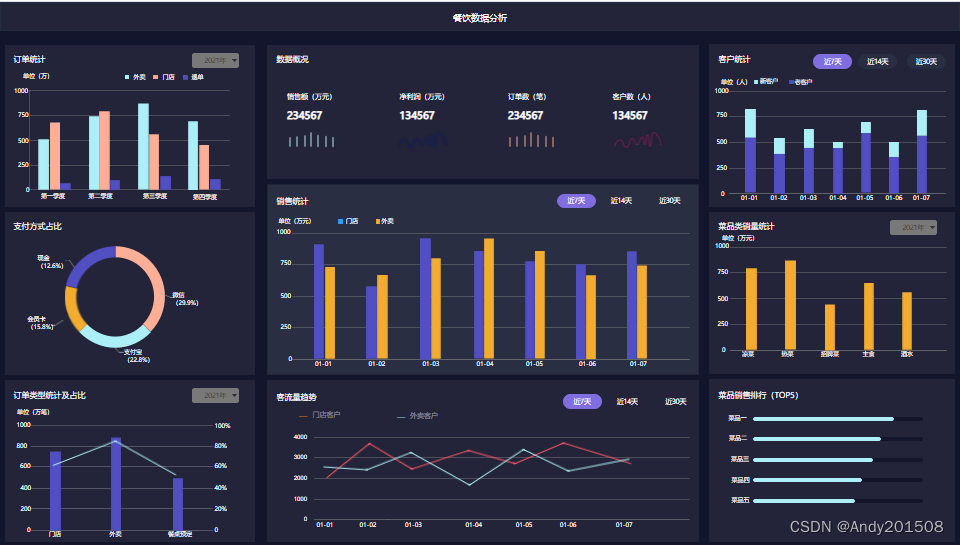Click the 第一季度 axis label

tap(53, 196)
